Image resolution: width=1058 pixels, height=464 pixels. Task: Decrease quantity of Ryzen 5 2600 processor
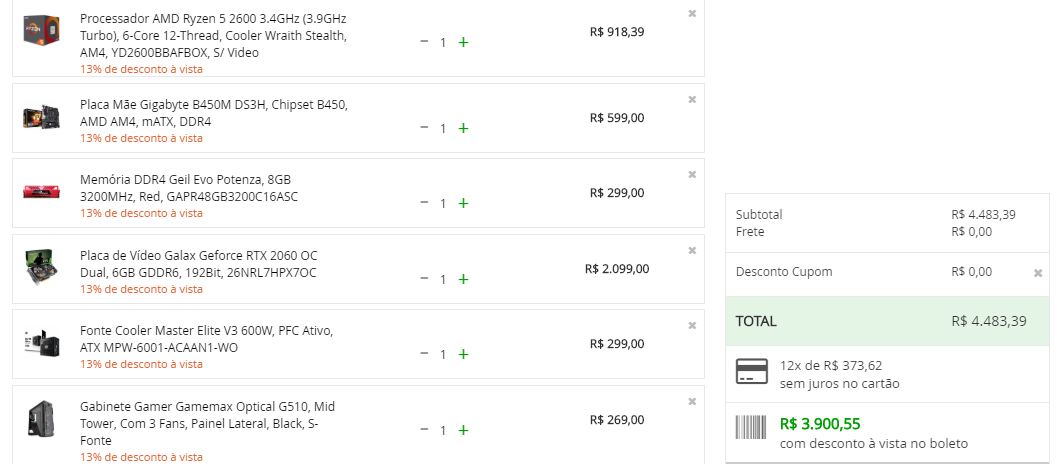pyautogui.click(x=424, y=42)
